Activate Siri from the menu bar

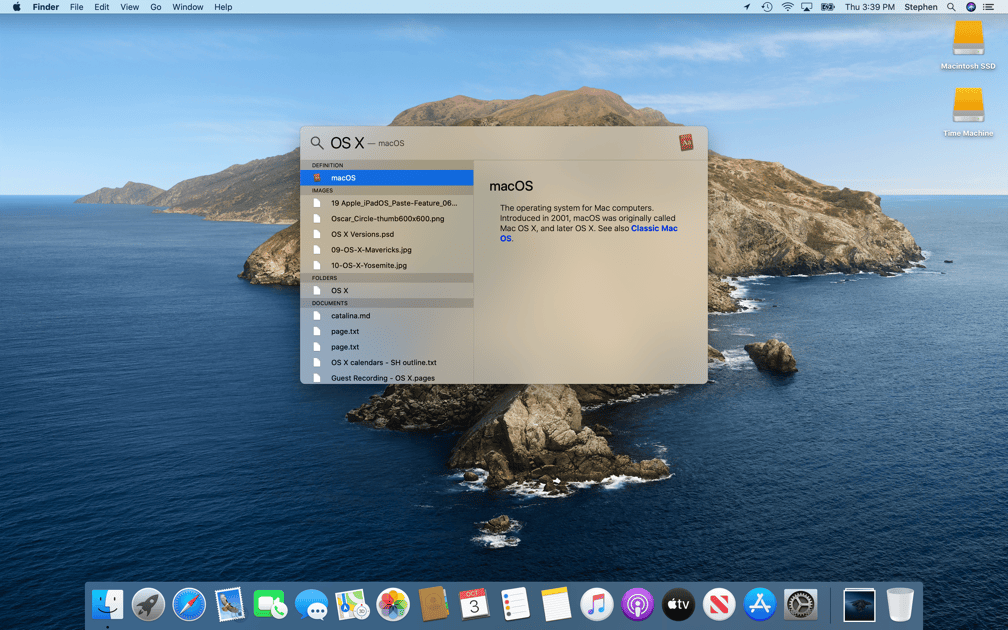[971, 7]
